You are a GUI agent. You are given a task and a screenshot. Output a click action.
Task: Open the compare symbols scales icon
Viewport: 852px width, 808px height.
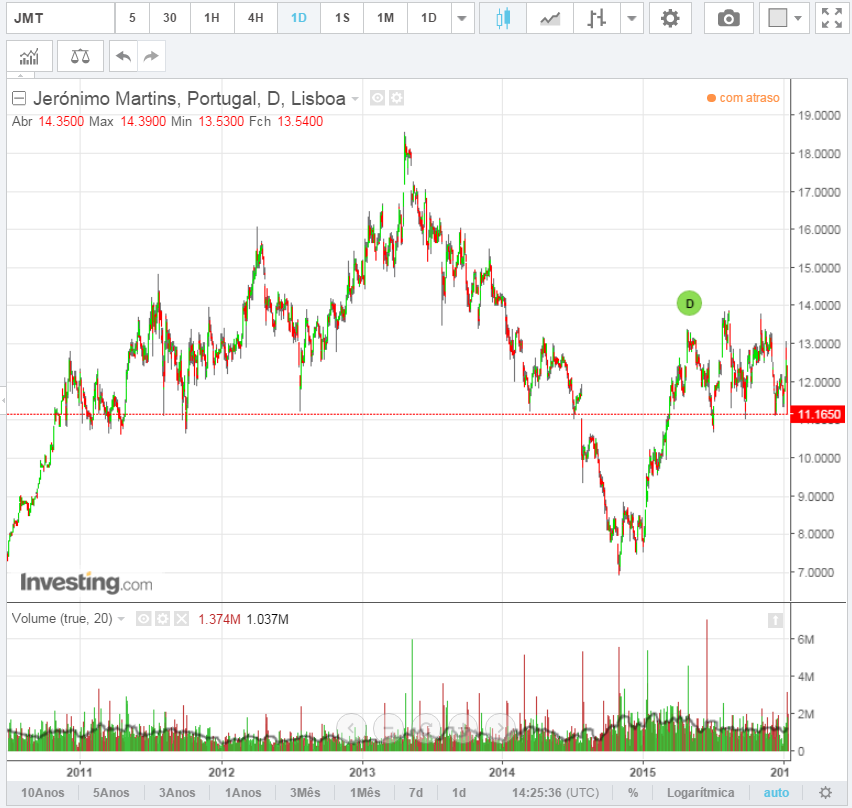click(80, 56)
